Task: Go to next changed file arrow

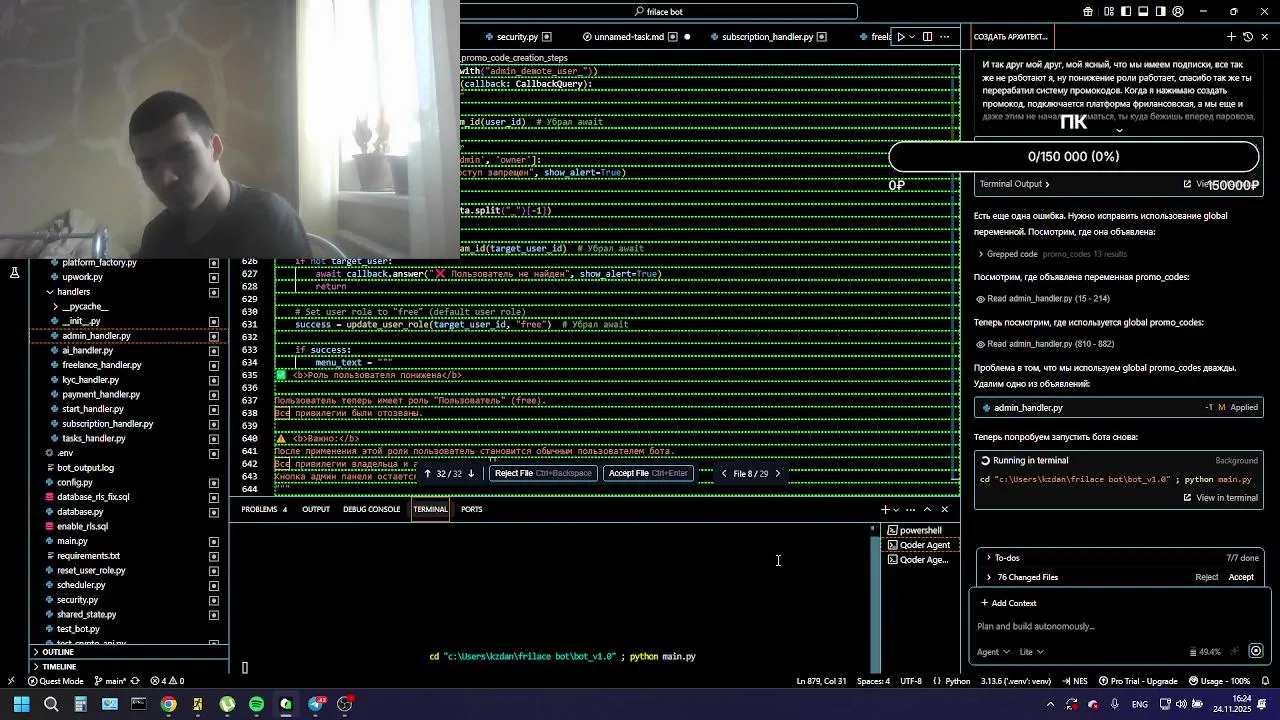Action: pos(777,474)
